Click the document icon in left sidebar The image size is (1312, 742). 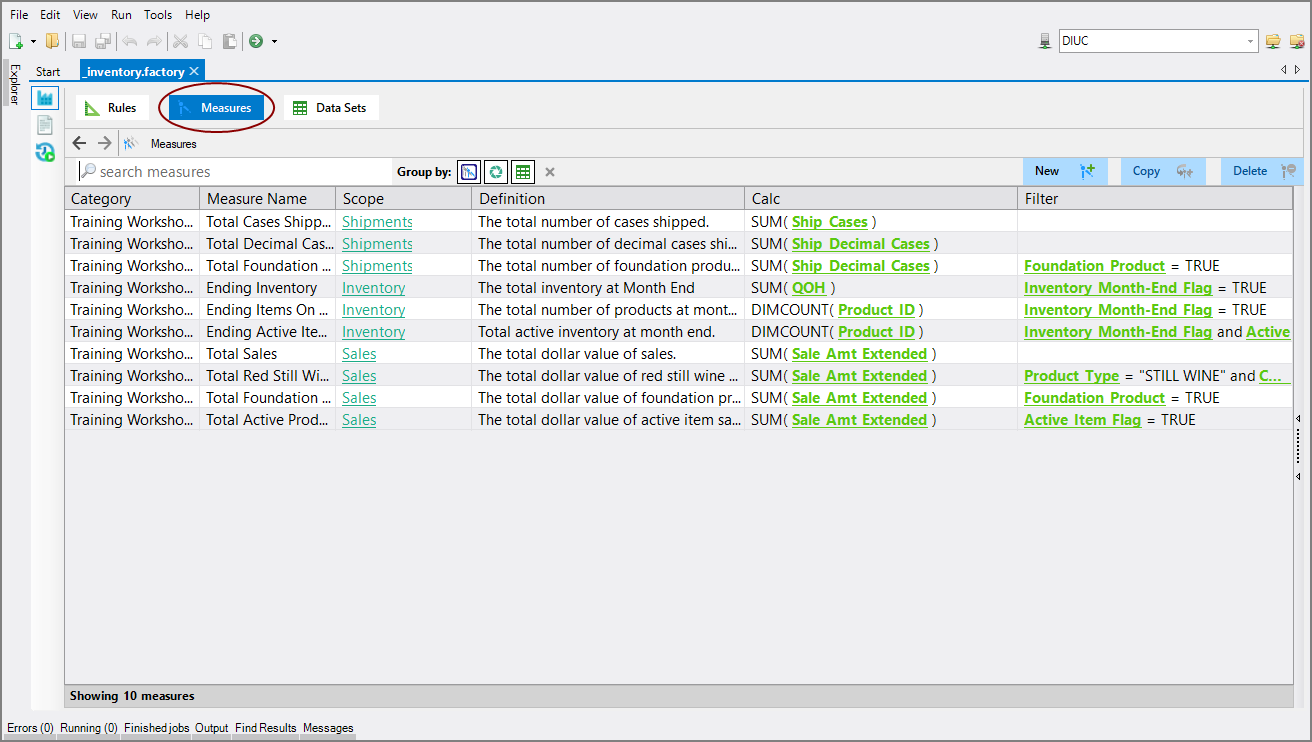coord(45,124)
